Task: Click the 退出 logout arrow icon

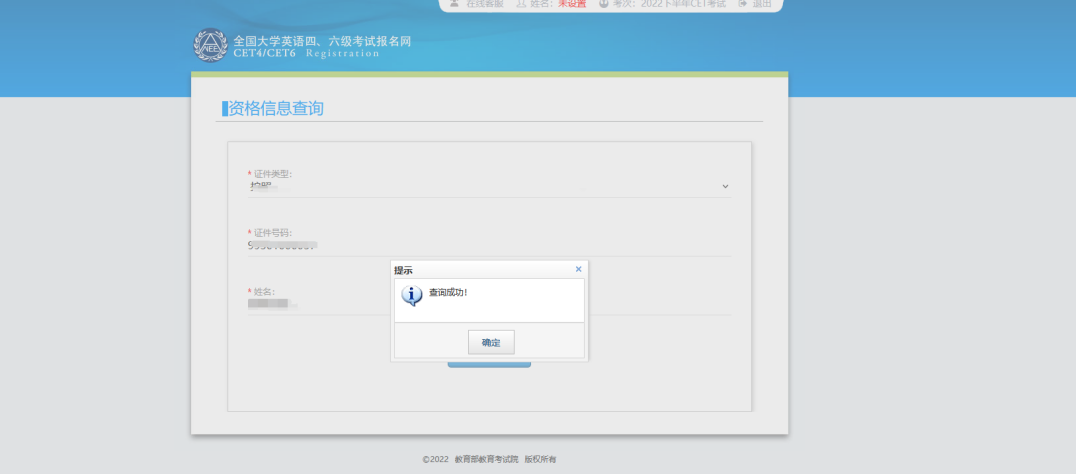Action: tap(743, 4)
